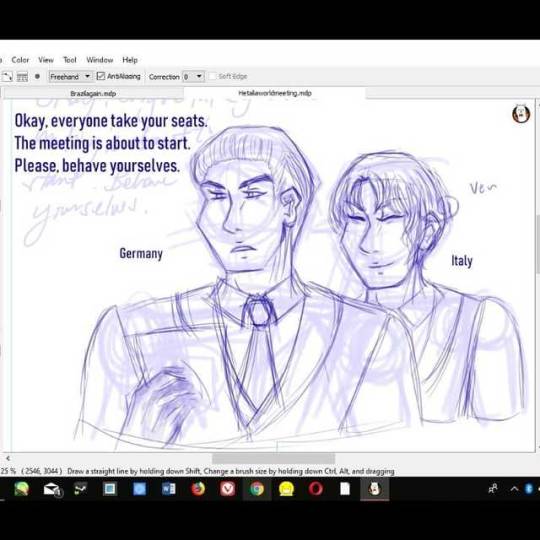Click the round dot snap icon in the toolbar
This screenshot has height=540, width=540.
[37, 76]
